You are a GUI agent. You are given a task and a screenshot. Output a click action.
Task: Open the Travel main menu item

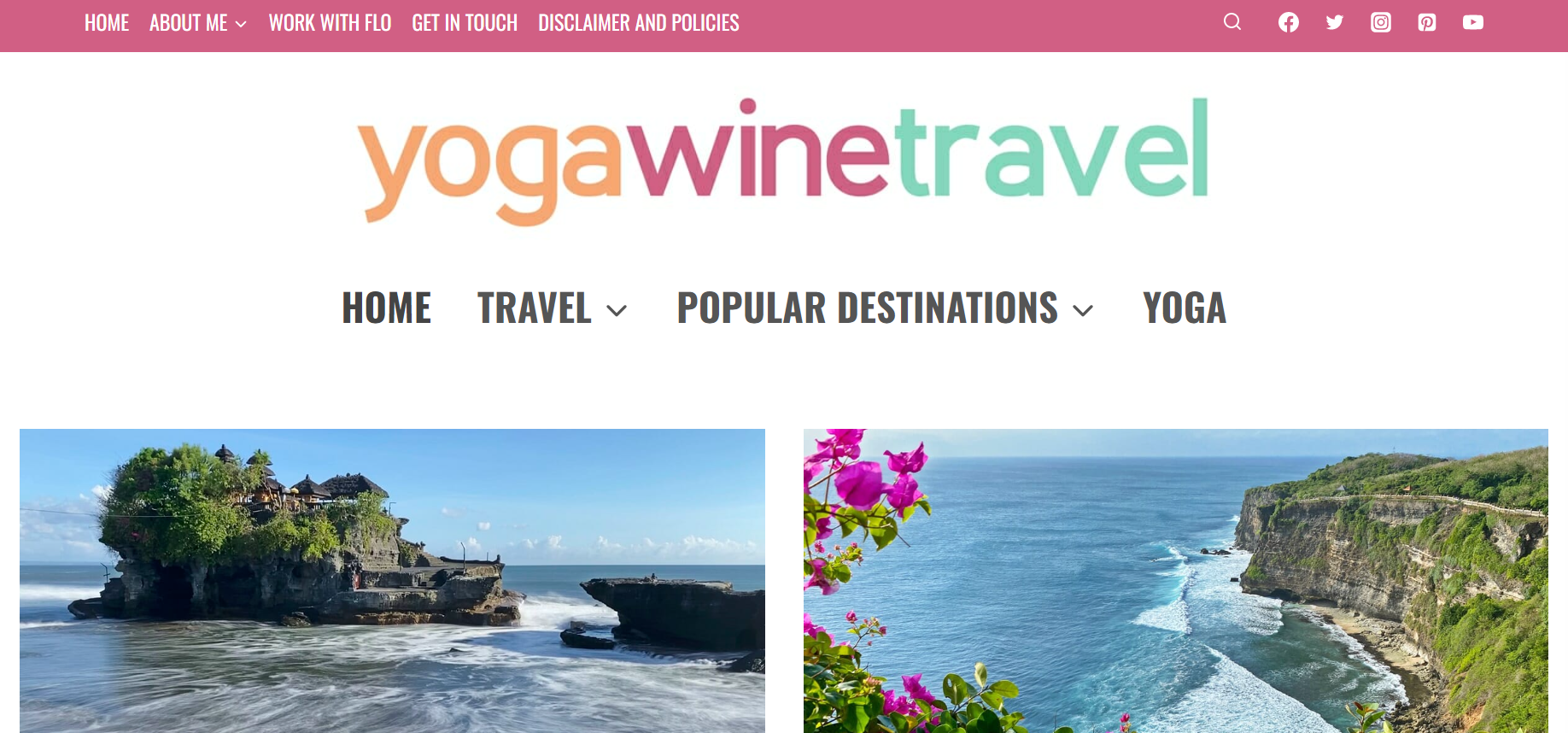tap(535, 308)
